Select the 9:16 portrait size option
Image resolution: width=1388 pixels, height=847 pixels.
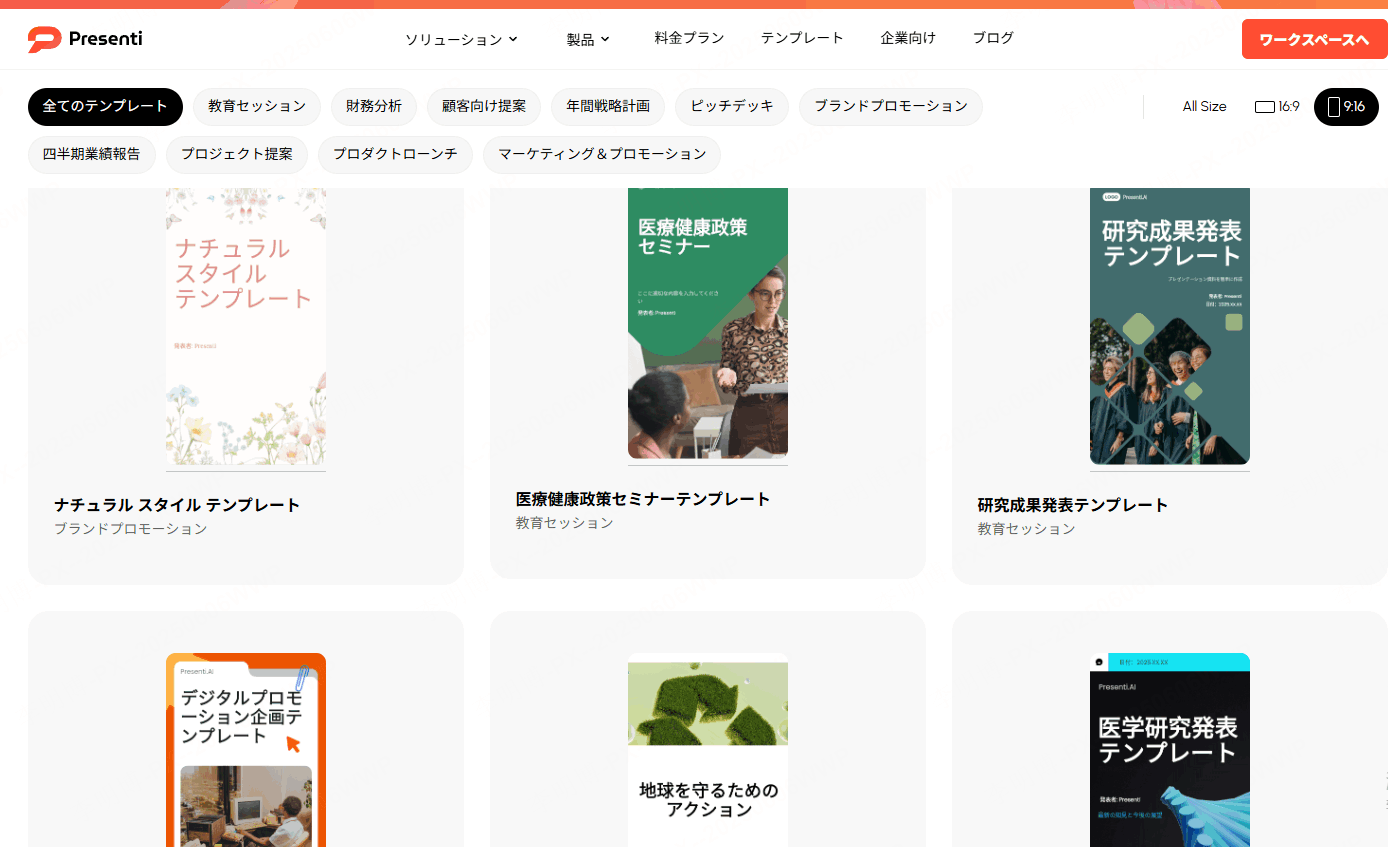(1346, 107)
